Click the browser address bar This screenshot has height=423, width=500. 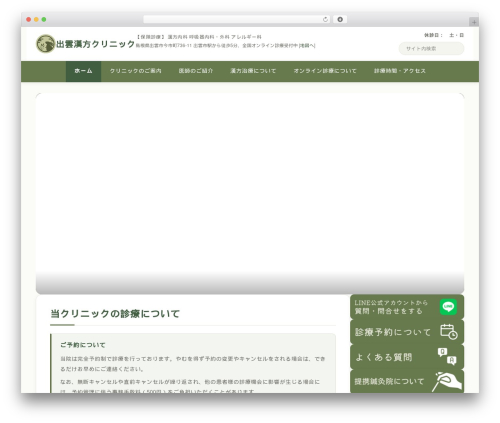pyautogui.click(x=237, y=19)
